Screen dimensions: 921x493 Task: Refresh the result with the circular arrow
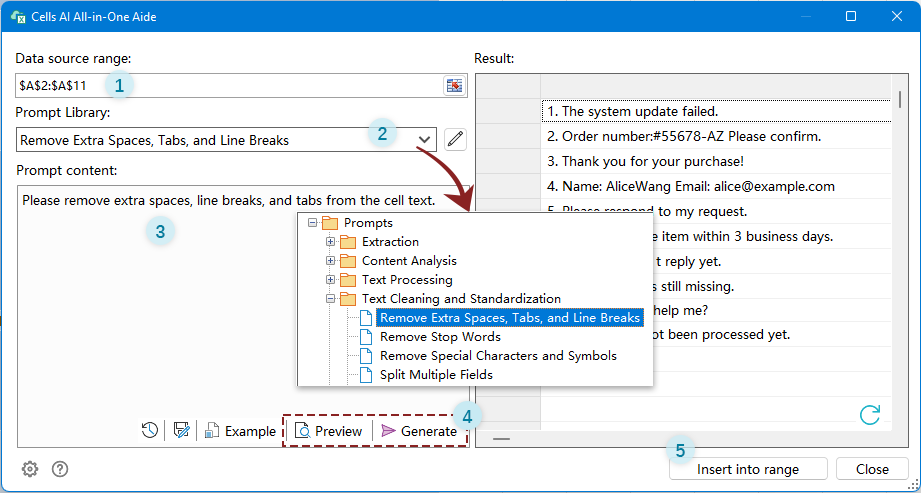coord(869,415)
